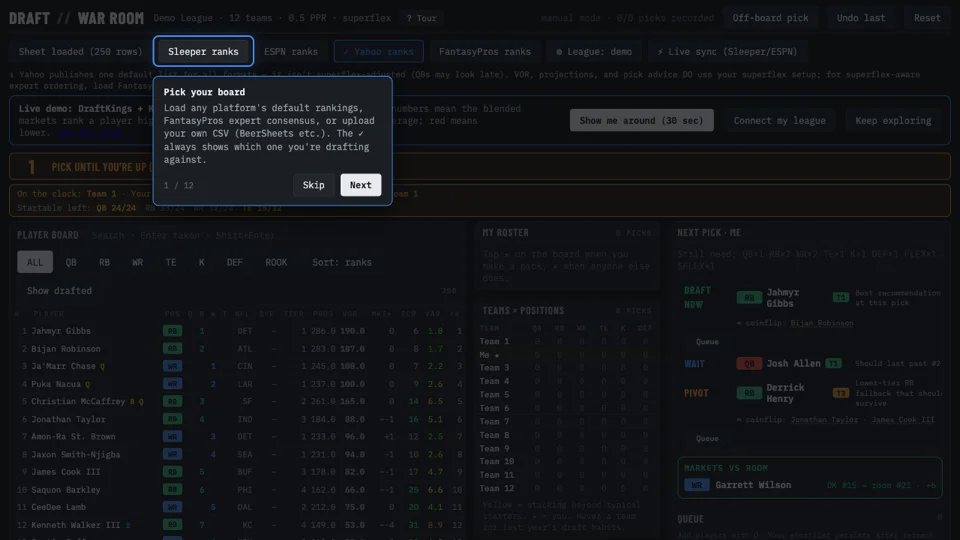Open the Tour help button
960x540 pixels.
pyautogui.click(x=422, y=18)
